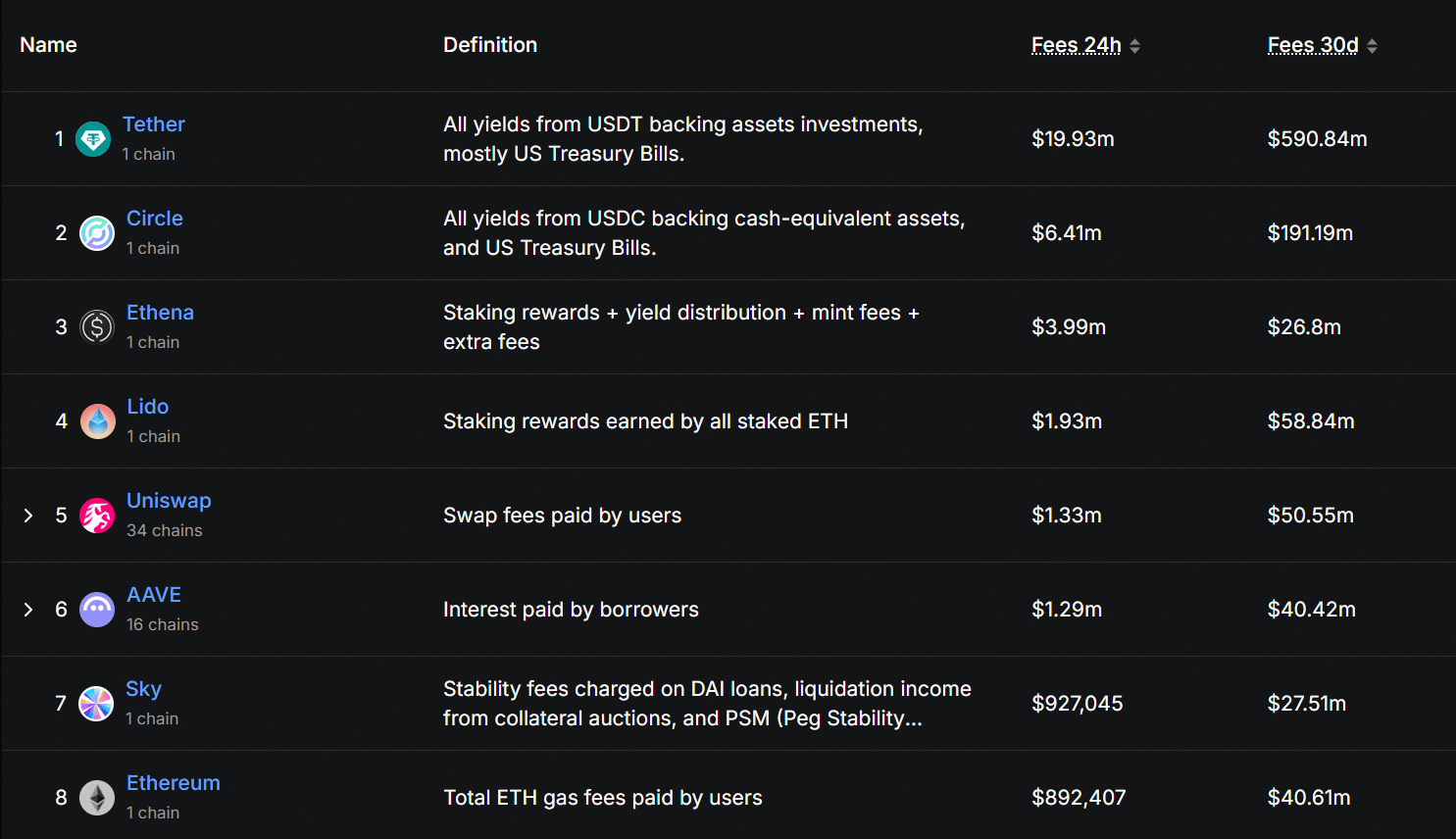The height and width of the screenshot is (839, 1456).
Task: Click the Tether logo icon
Action: coord(93,139)
